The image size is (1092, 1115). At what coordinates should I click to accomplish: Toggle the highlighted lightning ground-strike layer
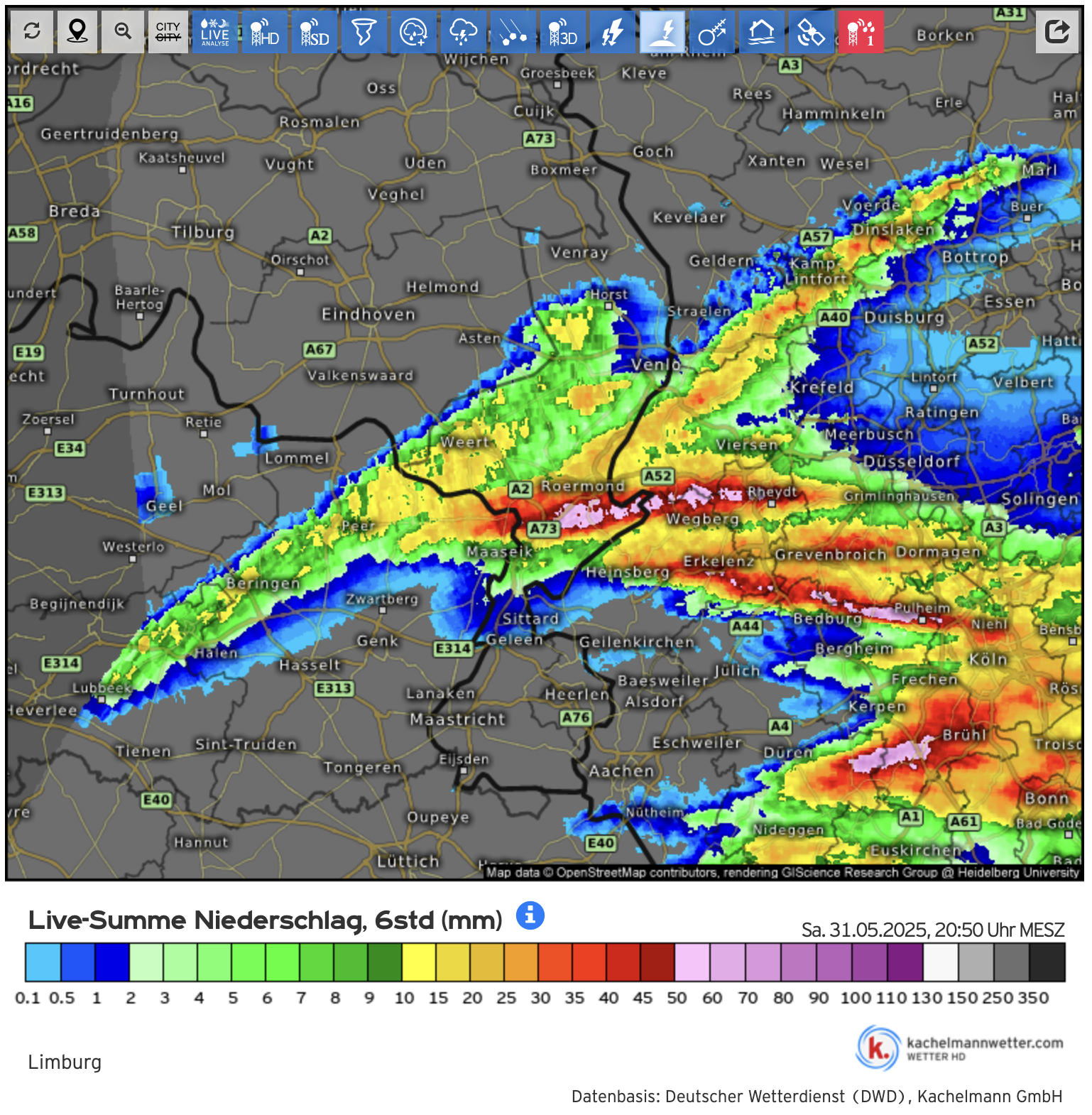[662, 31]
